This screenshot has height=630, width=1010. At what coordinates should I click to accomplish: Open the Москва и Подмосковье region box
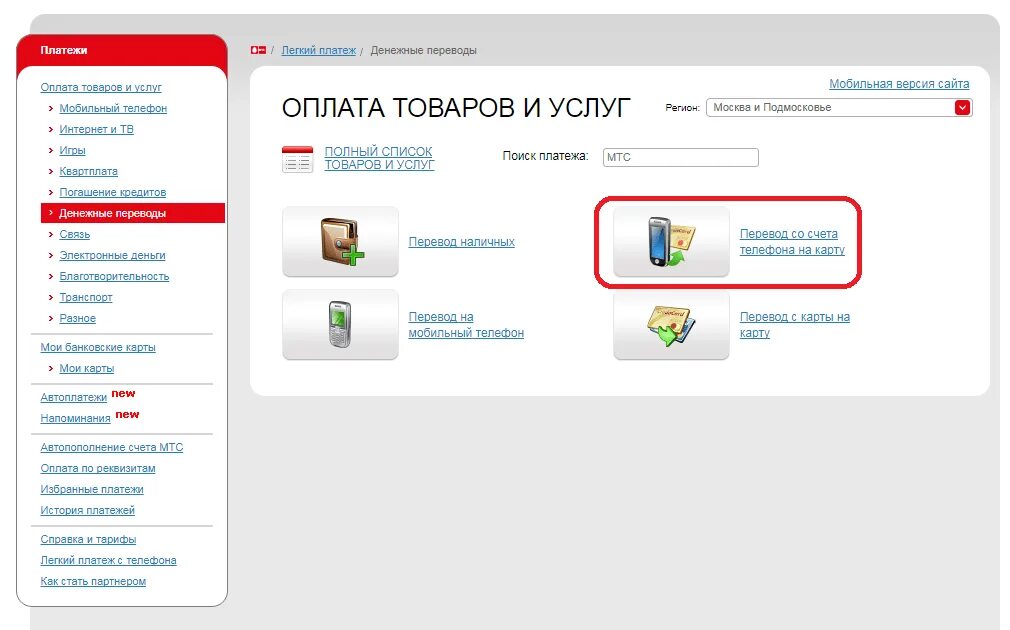tap(839, 108)
